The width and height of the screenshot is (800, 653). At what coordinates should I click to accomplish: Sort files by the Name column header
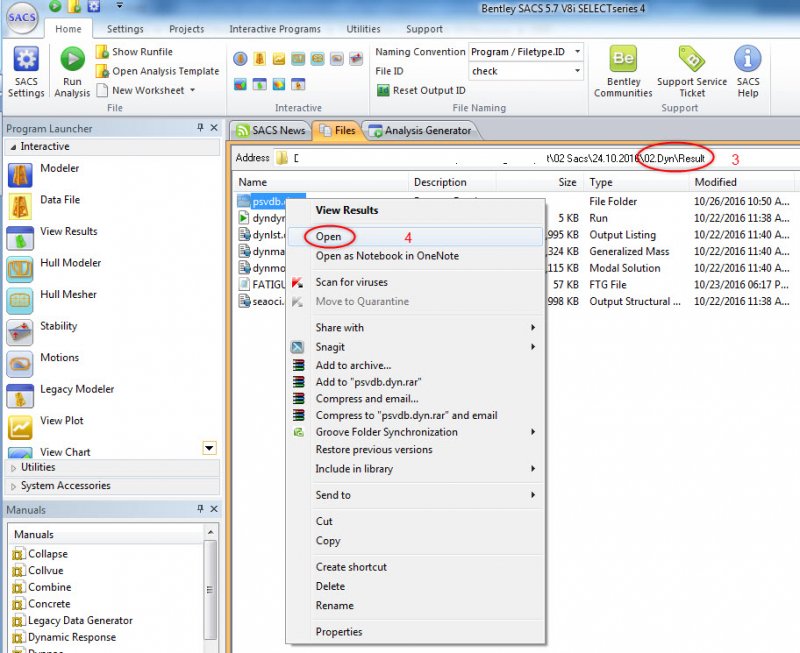321,182
